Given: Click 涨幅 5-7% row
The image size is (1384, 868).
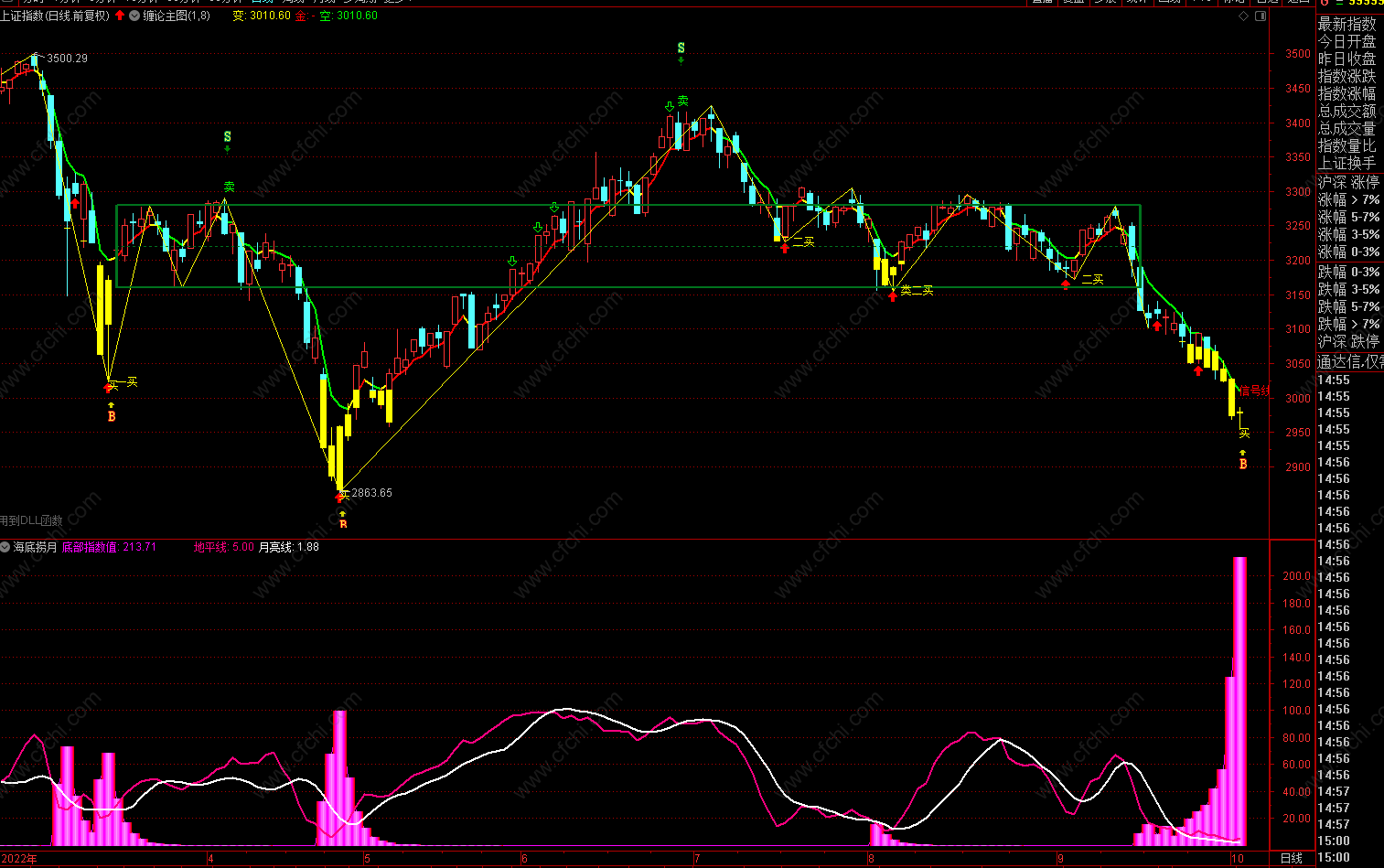Looking at the screenshot, I should click(1349, 217).
